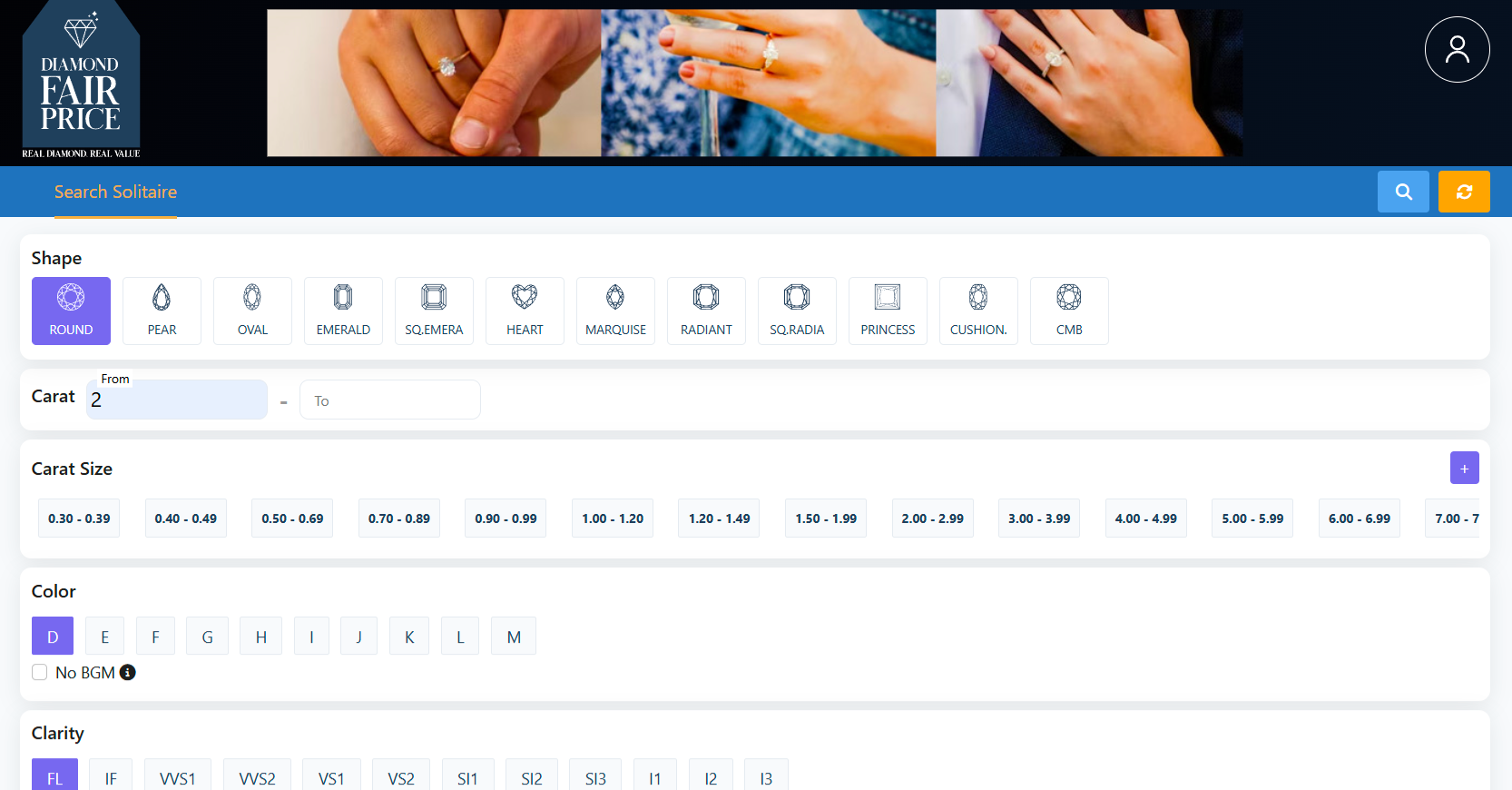Open the user profile icon
Image resolution: width=1512 pixels, height=790 pixels.
[1457, 50]
